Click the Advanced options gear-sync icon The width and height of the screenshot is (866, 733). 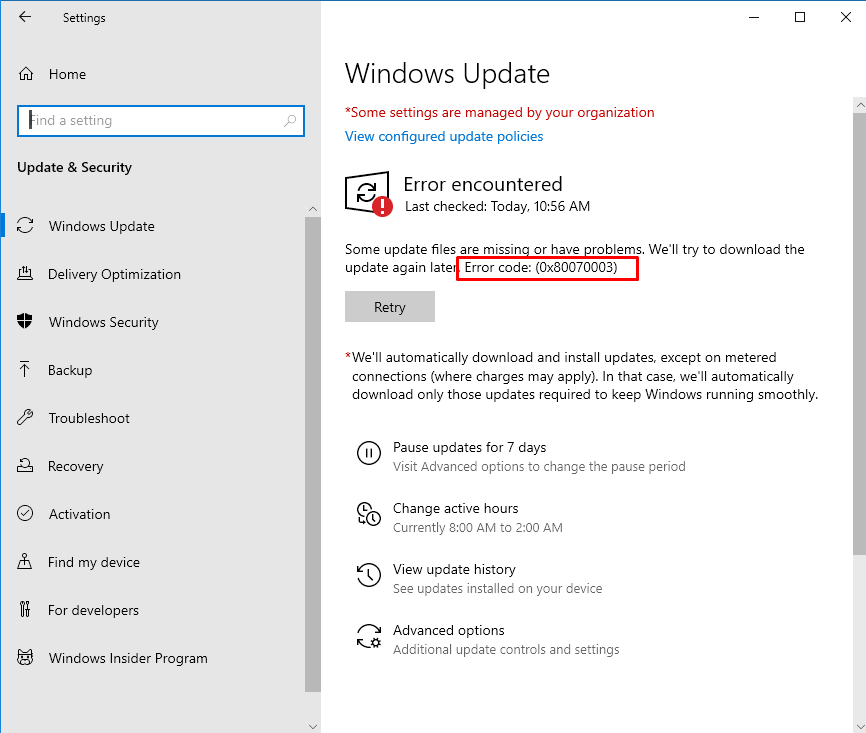pos(368,636)
